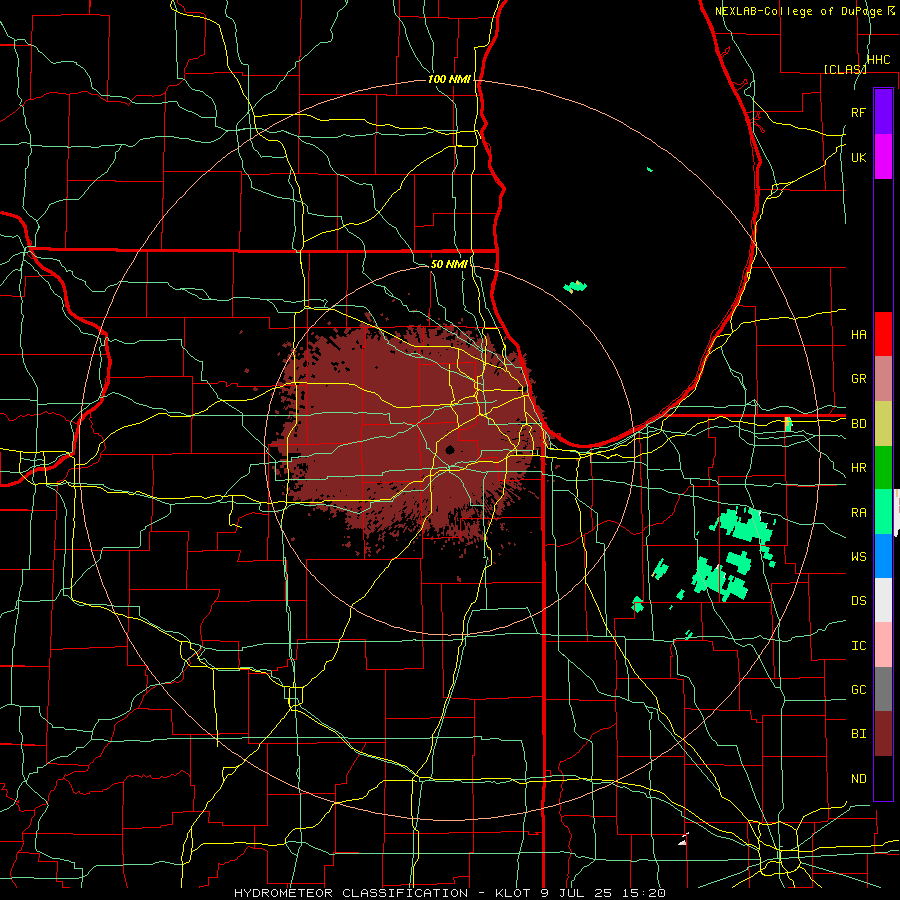Click the Hydrometeor Classification KLOT title text
The width and height of the screenshot is (900, 900).
pos(449,893)
